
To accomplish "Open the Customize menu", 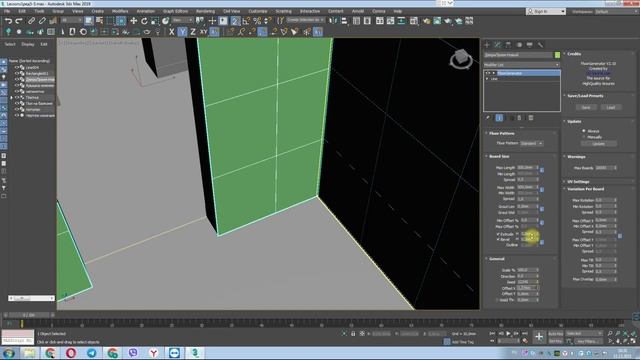I will coord(258,11).
